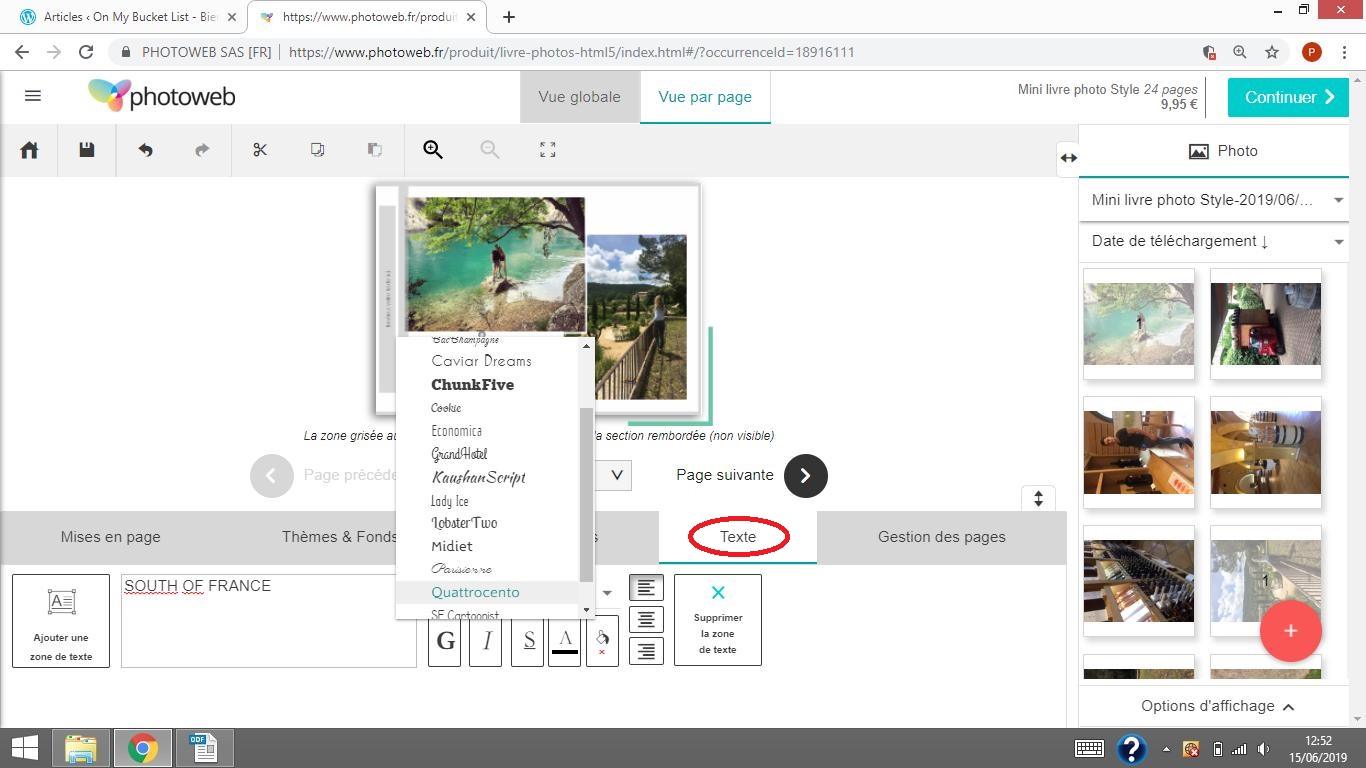Click the scissors cut icon
The width and height of the screenshot is (1366, 768).
(260, 150)
